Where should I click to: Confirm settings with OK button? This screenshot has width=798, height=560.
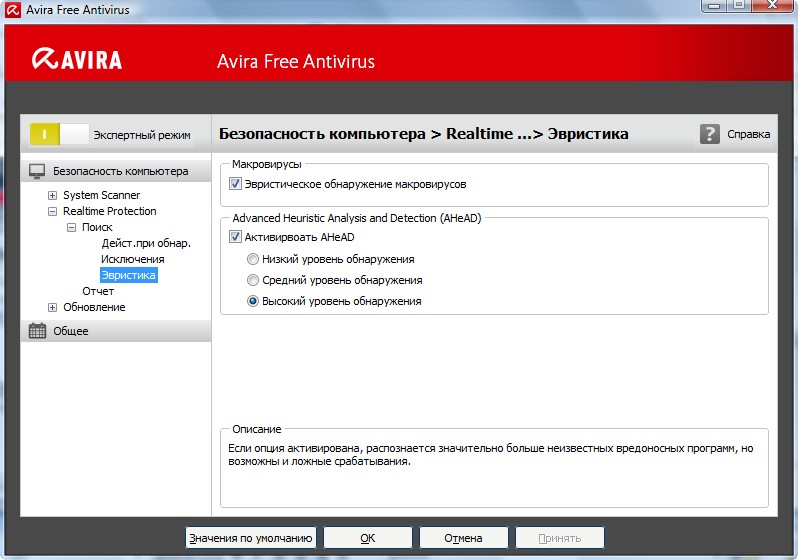point(367,538)
